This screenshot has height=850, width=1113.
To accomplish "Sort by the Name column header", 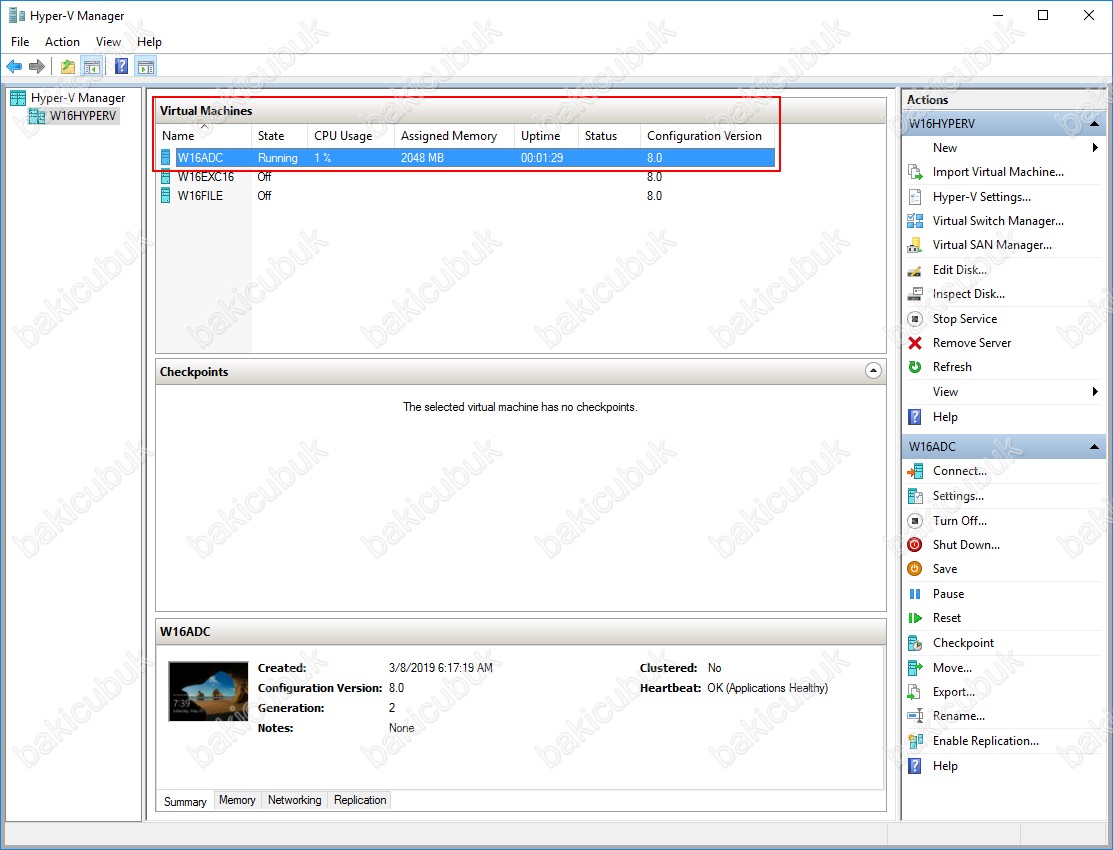I will [x=204, y=136].
